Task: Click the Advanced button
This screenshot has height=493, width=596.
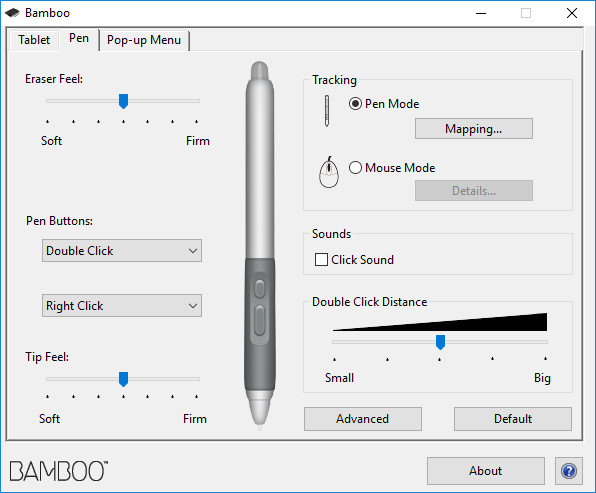Action: 363,419
